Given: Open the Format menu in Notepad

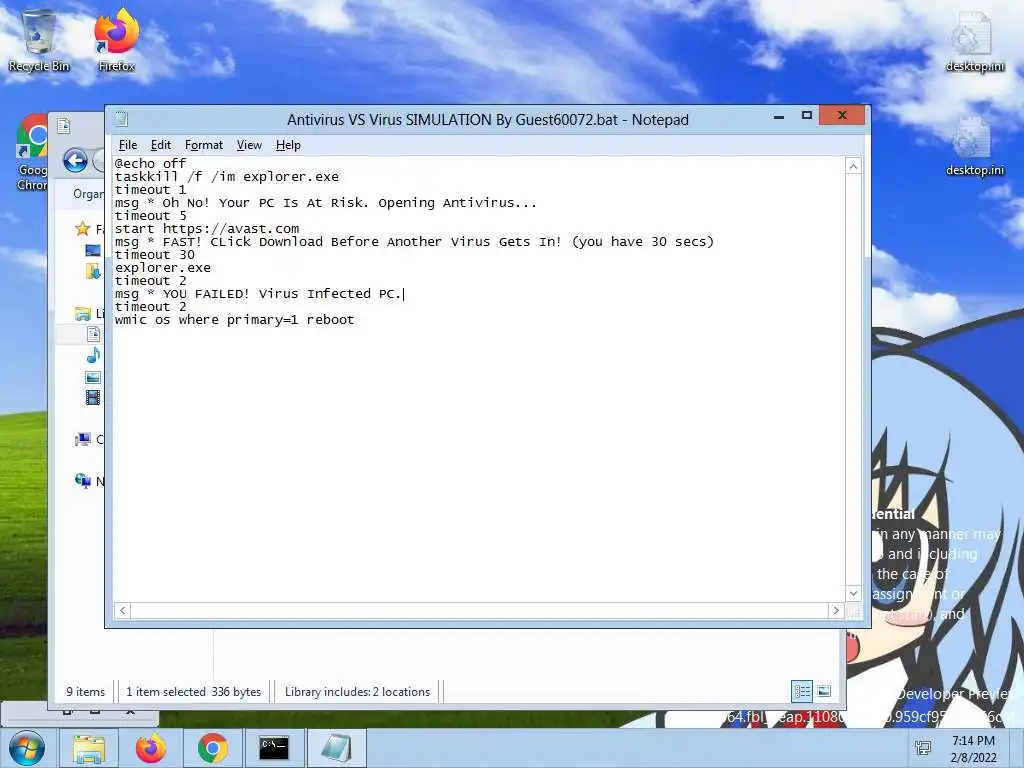Looking at the screenshot, I should click(204, 145).
